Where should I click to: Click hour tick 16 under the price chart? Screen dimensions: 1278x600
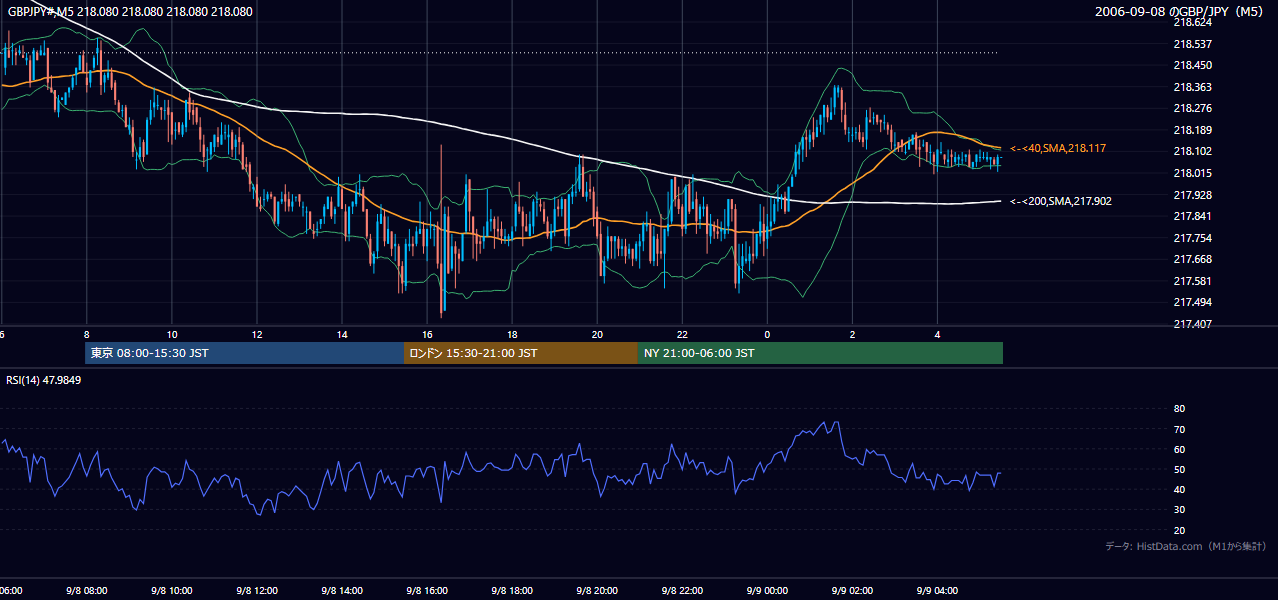coord(427,334)
